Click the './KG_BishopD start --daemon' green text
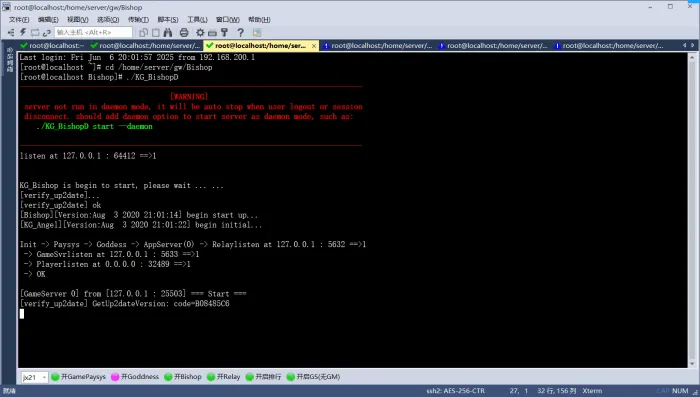The height and width of the screenshot is (397, 700). pos(95,126)
